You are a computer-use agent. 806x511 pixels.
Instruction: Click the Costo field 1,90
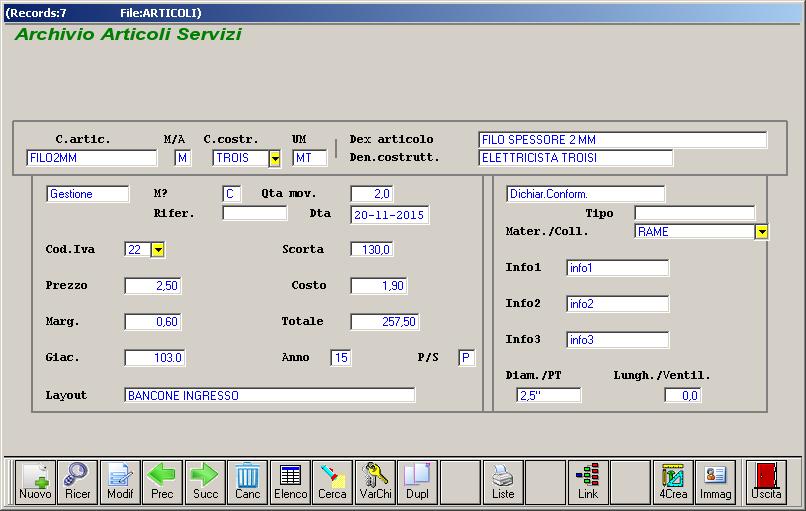tap(379, 286)
